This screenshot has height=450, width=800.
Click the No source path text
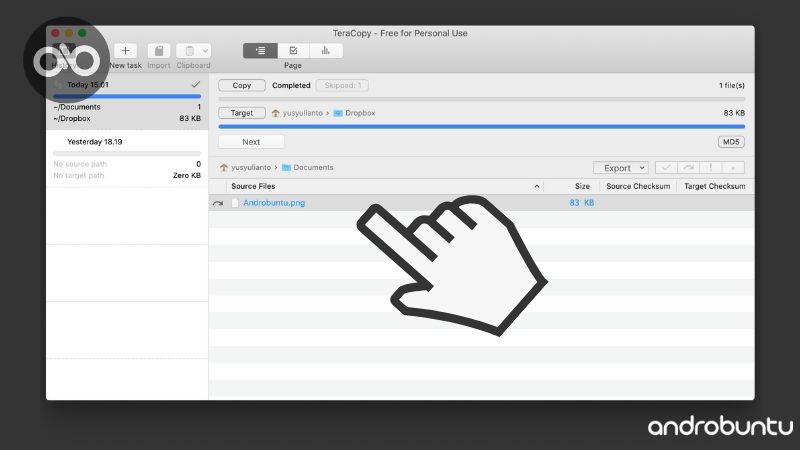80,164
